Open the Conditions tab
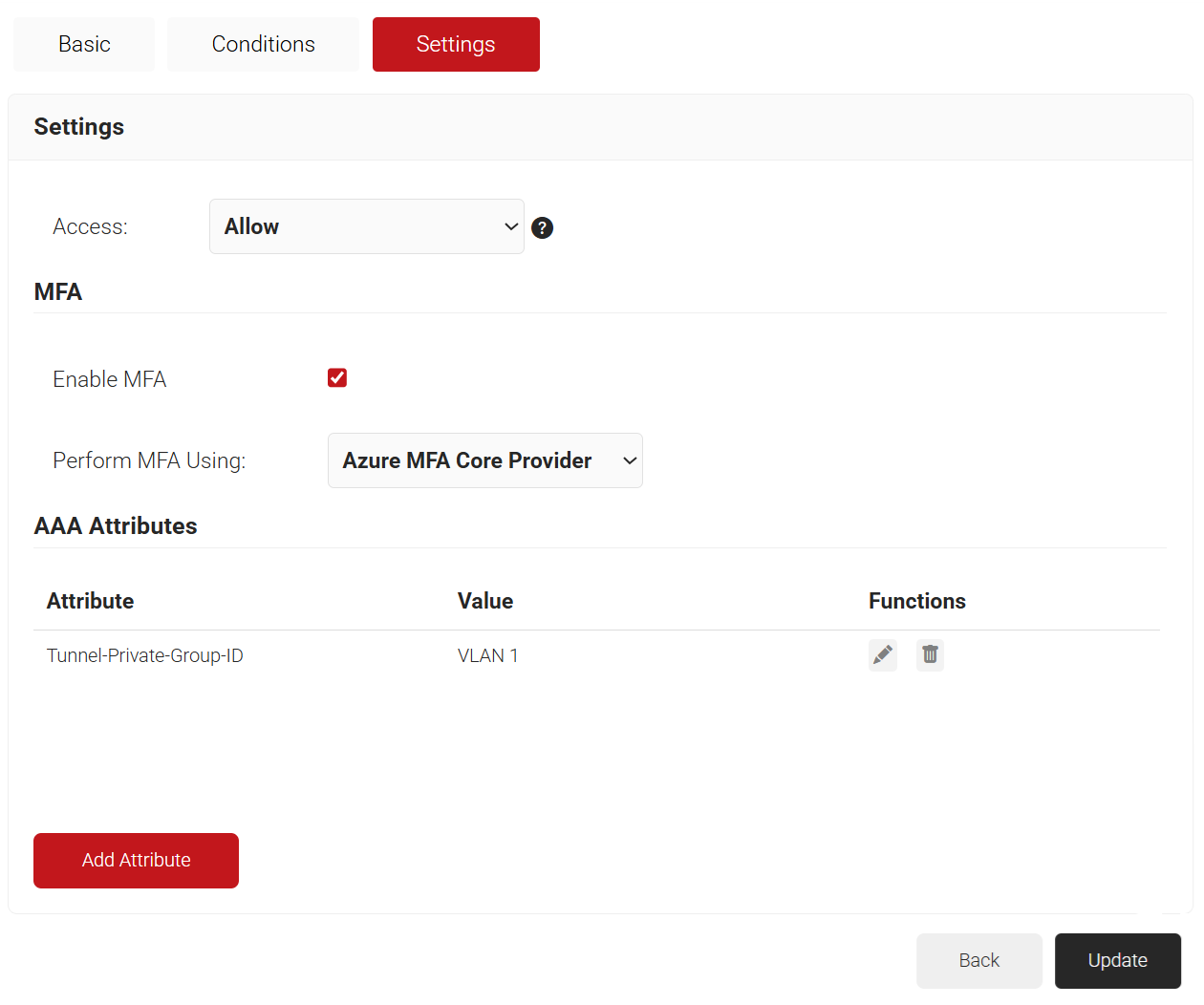 pos(263,44)
